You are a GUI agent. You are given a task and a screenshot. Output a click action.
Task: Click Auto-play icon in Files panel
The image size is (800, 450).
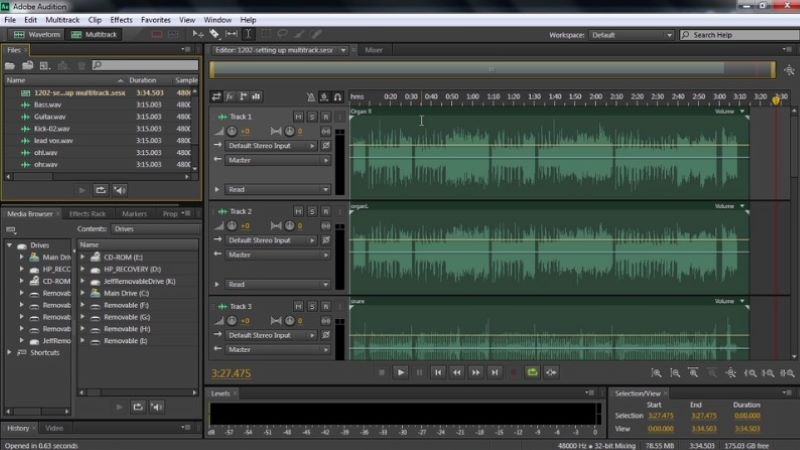[120, 190]
